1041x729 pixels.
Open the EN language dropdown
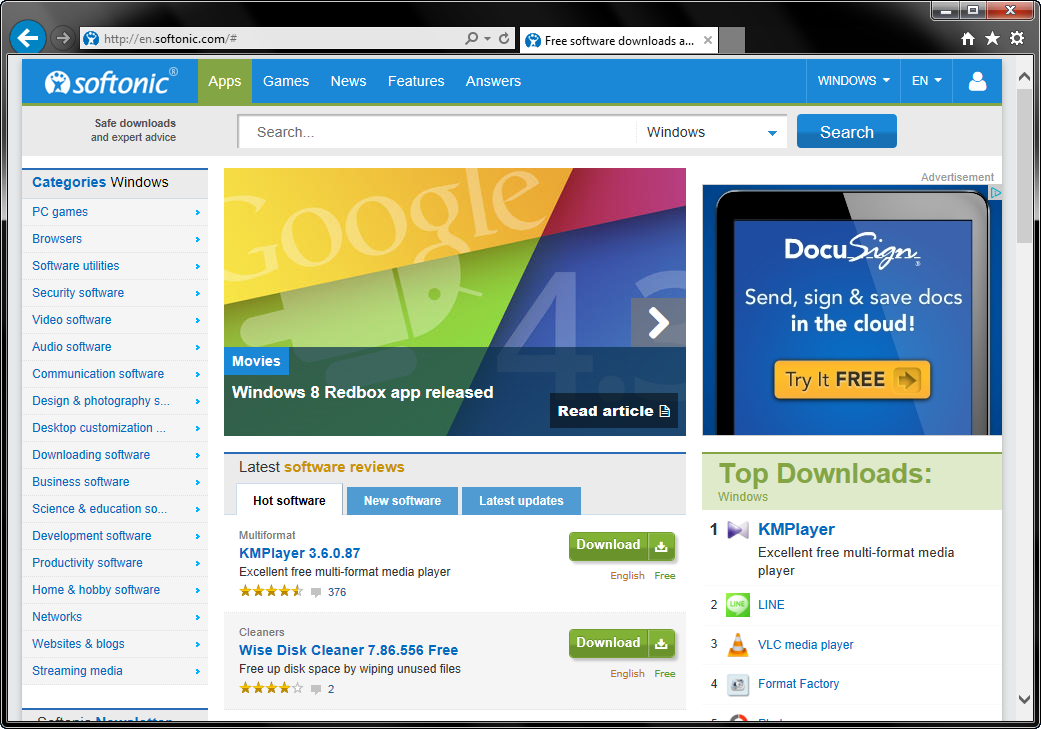point(926,81)
